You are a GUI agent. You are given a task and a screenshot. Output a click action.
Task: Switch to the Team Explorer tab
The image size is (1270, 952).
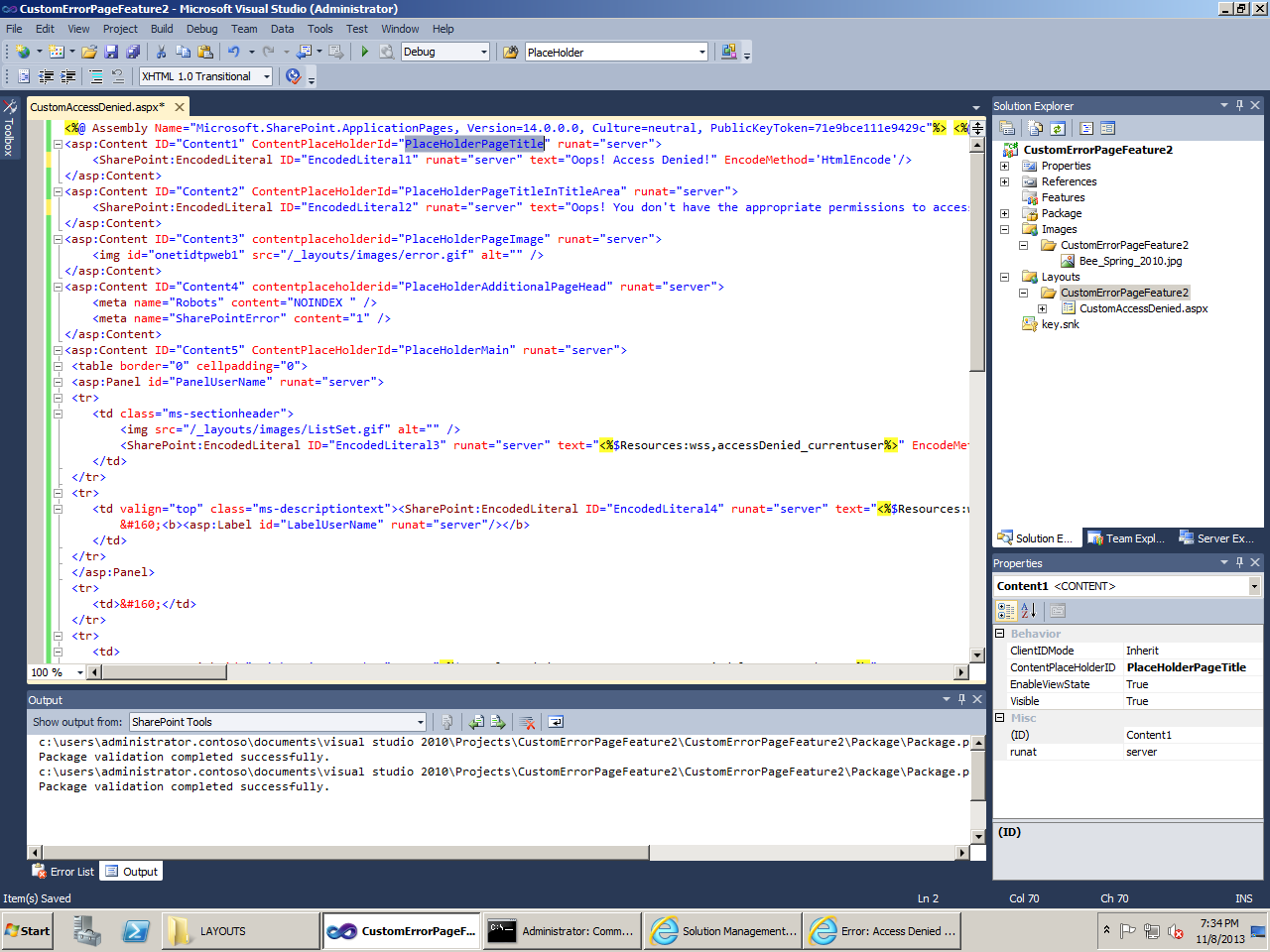[x=1126, y=538]
